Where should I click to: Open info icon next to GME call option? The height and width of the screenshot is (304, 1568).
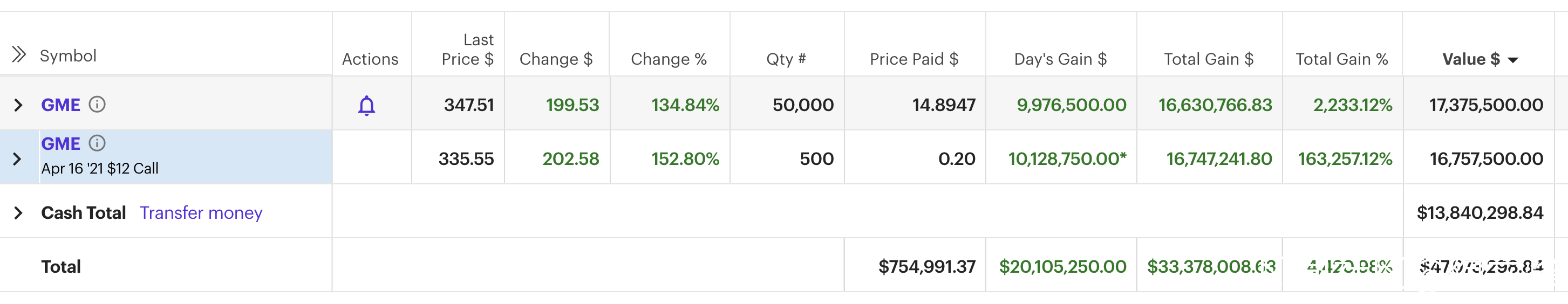(97, 143)
